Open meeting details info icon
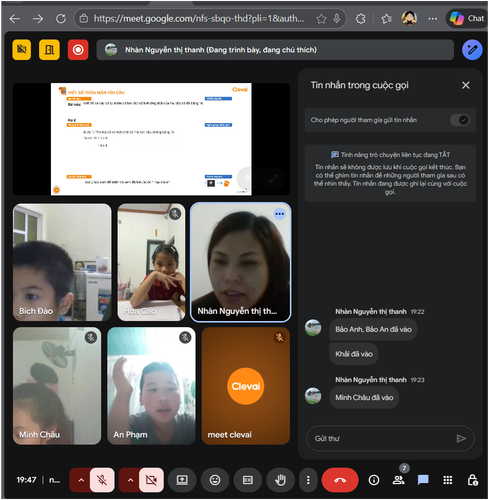 tap(374, 480)
